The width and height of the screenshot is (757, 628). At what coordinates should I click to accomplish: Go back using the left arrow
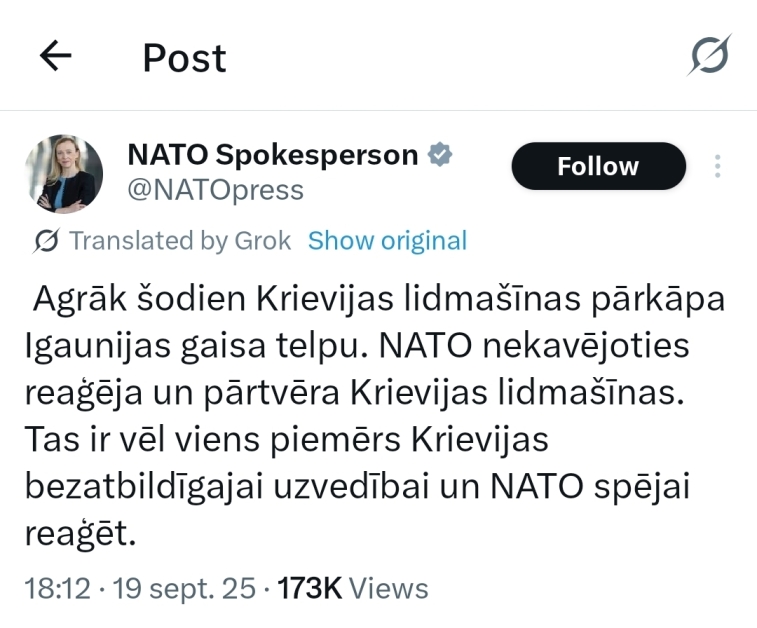[56, 56]
